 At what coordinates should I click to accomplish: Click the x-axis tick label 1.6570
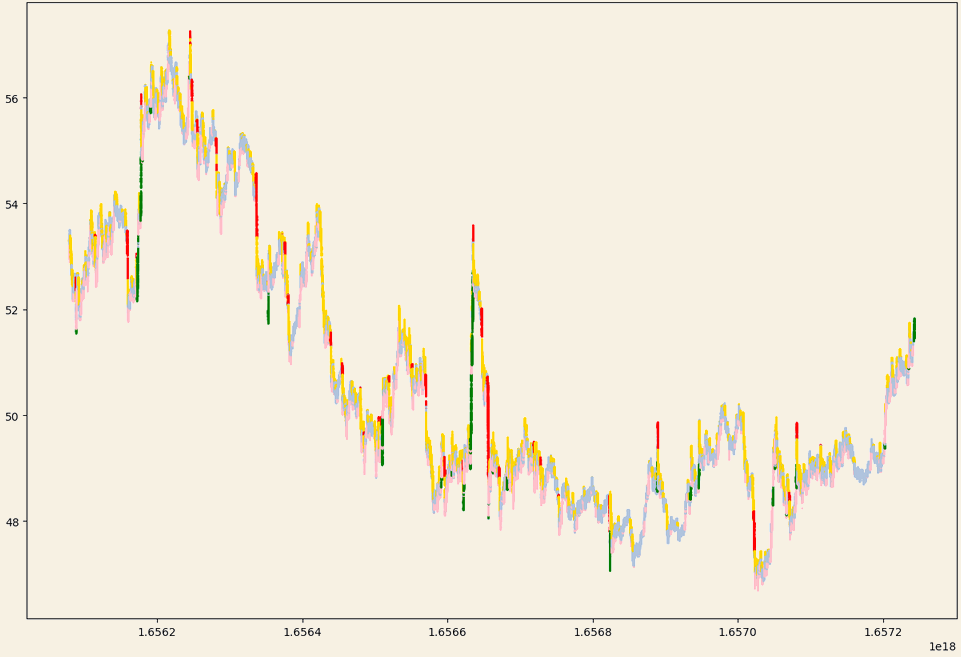[x=738, y=632]
